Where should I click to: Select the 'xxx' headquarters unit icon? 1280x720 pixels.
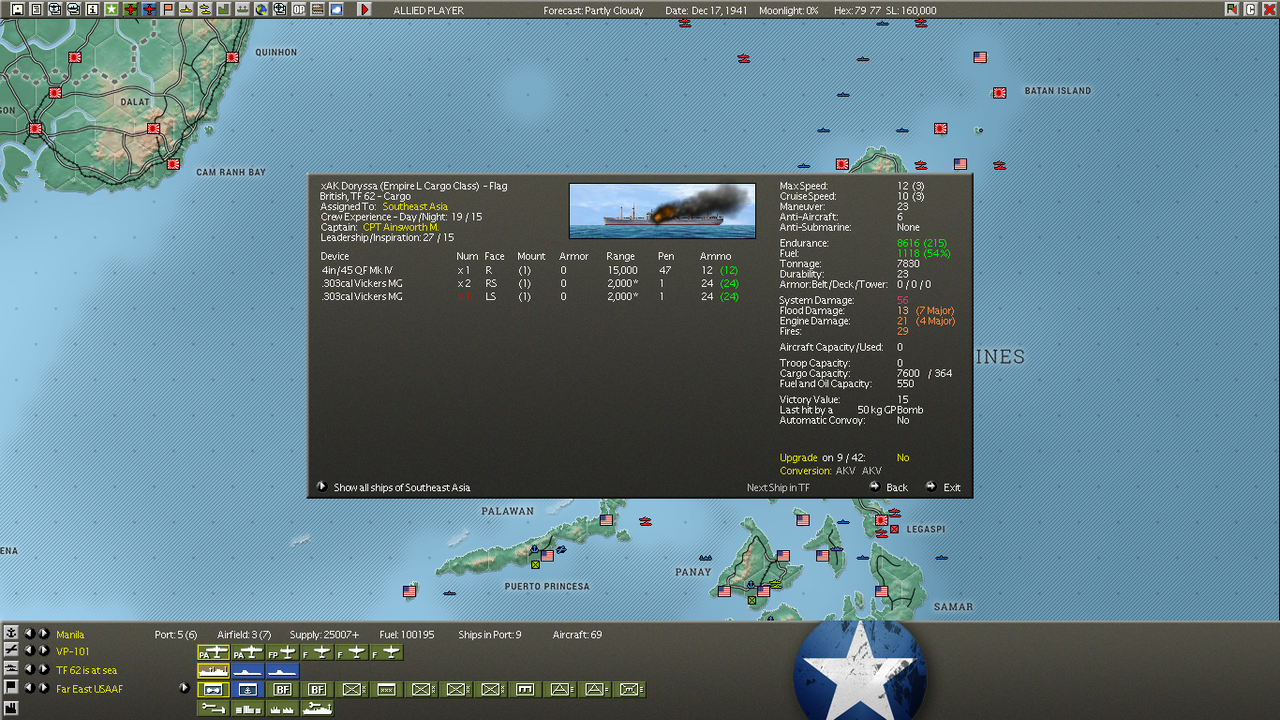pyautogui.click(x=386, y=689)
